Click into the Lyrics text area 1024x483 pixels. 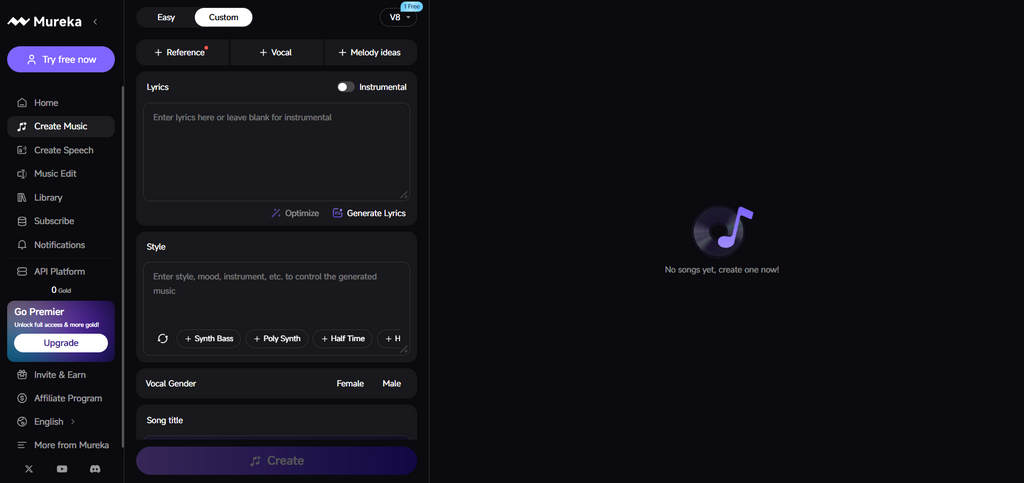pos(276,151)
